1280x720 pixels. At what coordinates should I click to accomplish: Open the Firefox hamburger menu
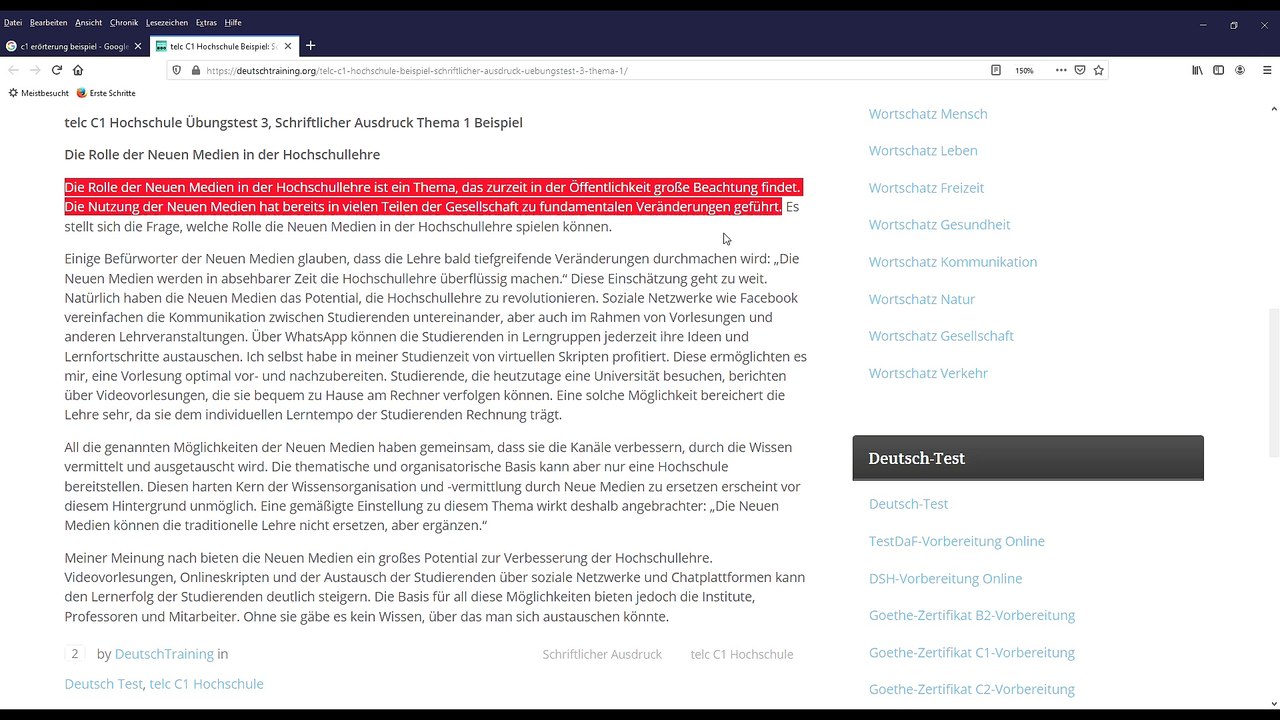(x=1266, y=70)
